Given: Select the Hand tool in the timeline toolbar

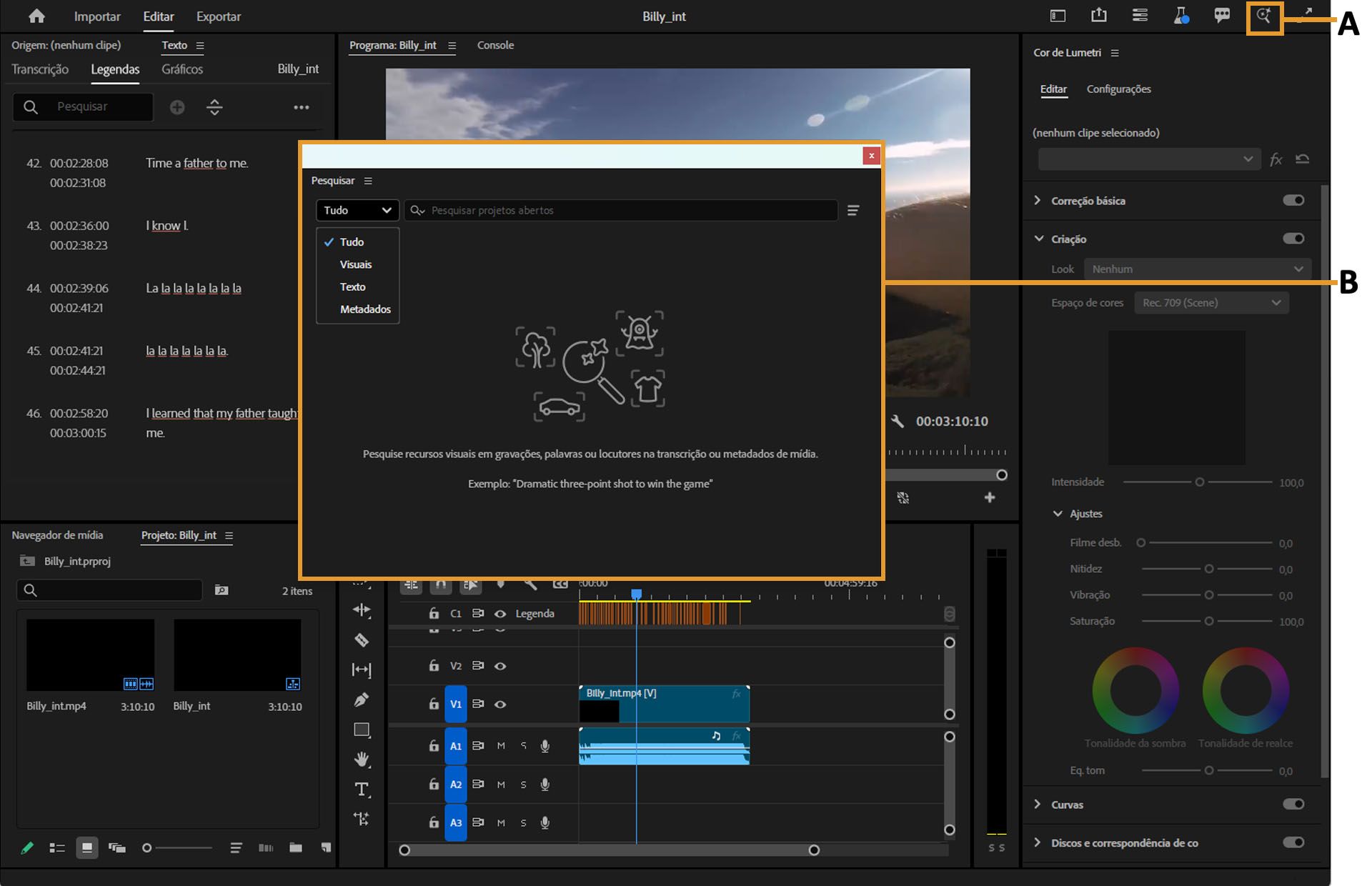Looking at the screenshot, I should click(362, 760).
